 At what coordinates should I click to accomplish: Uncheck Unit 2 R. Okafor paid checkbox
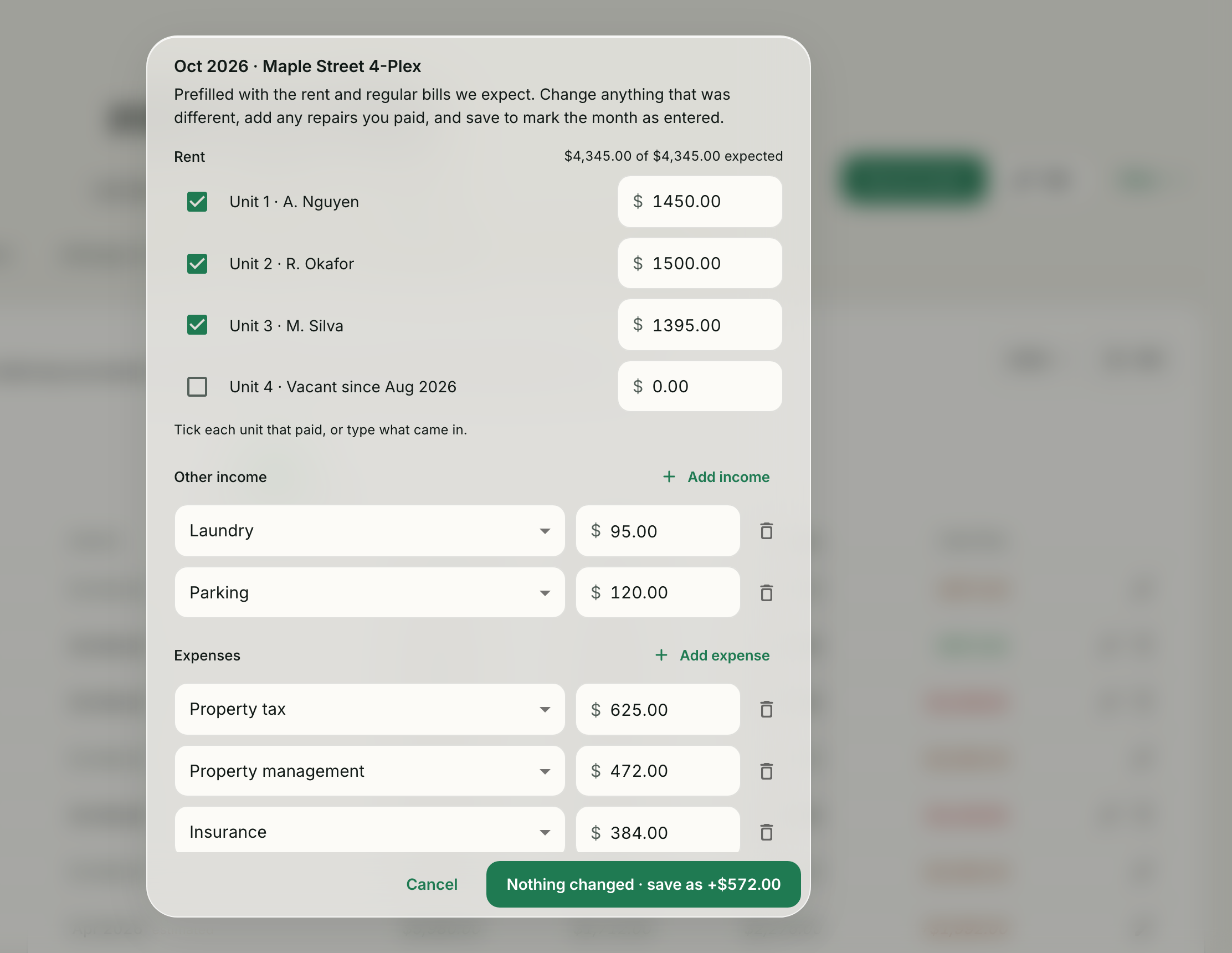197,264
